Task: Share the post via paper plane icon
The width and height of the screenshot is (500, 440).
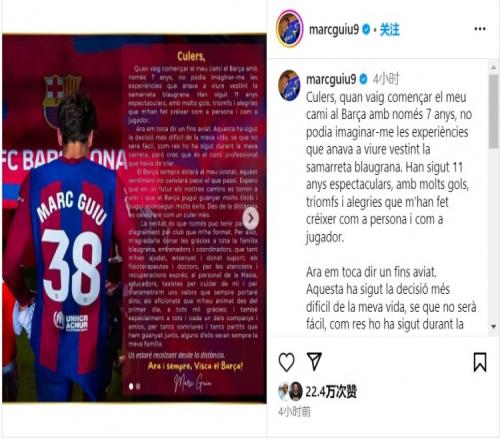Action: click(x=314, y=361)
